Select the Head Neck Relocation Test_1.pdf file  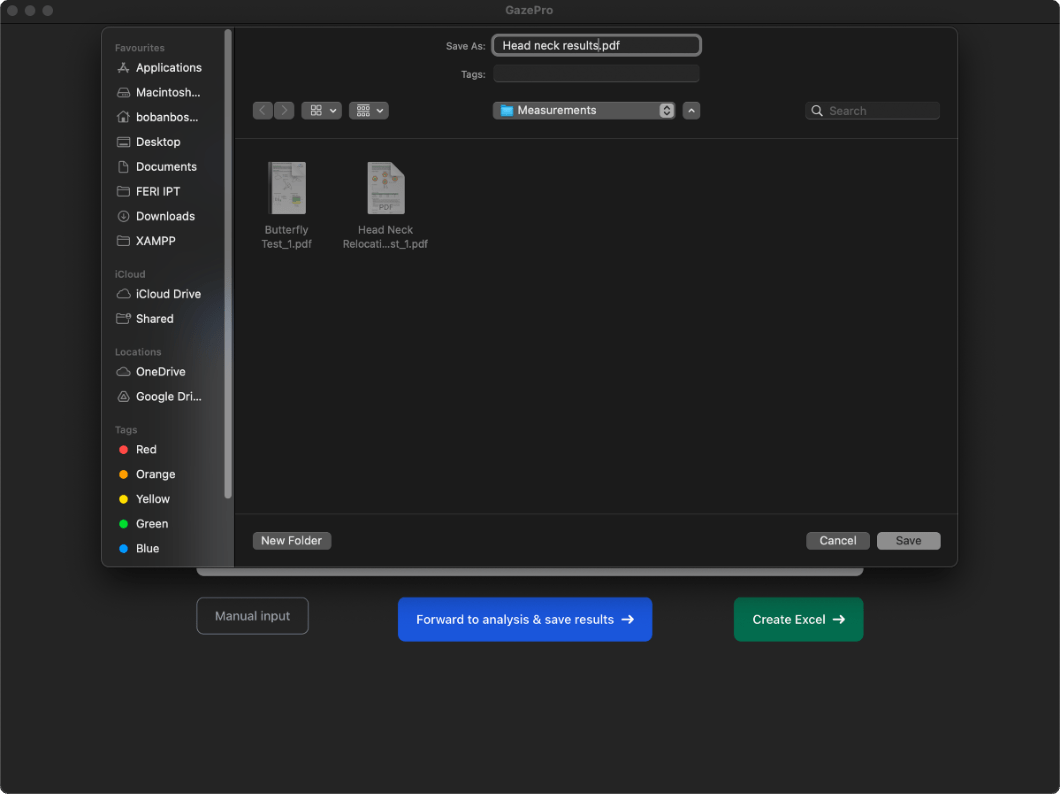[385, 206]
